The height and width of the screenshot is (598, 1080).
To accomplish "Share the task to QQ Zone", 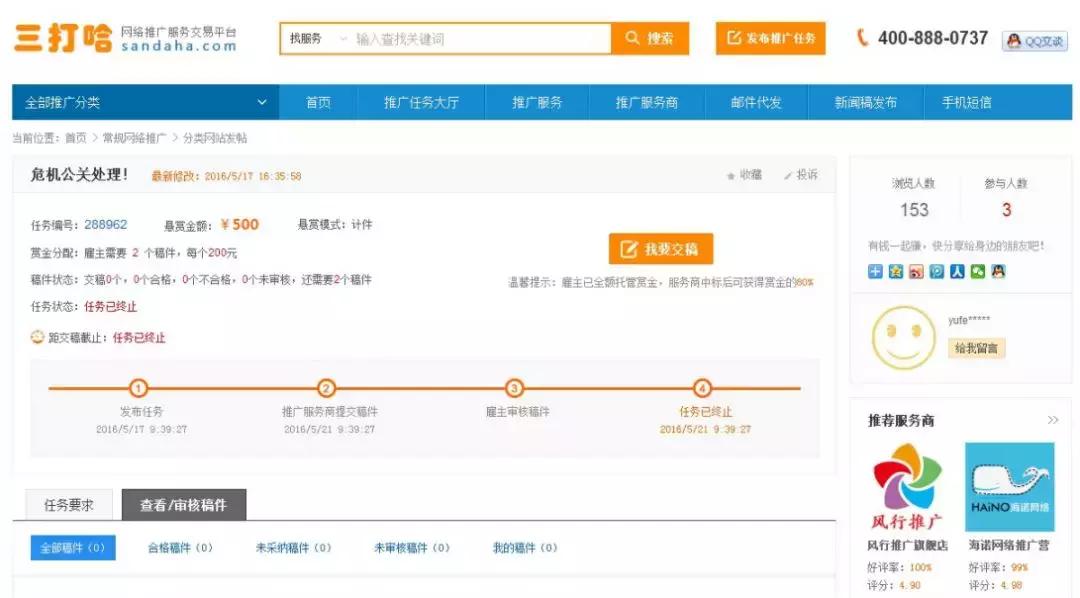I will [x=895, y=270].
